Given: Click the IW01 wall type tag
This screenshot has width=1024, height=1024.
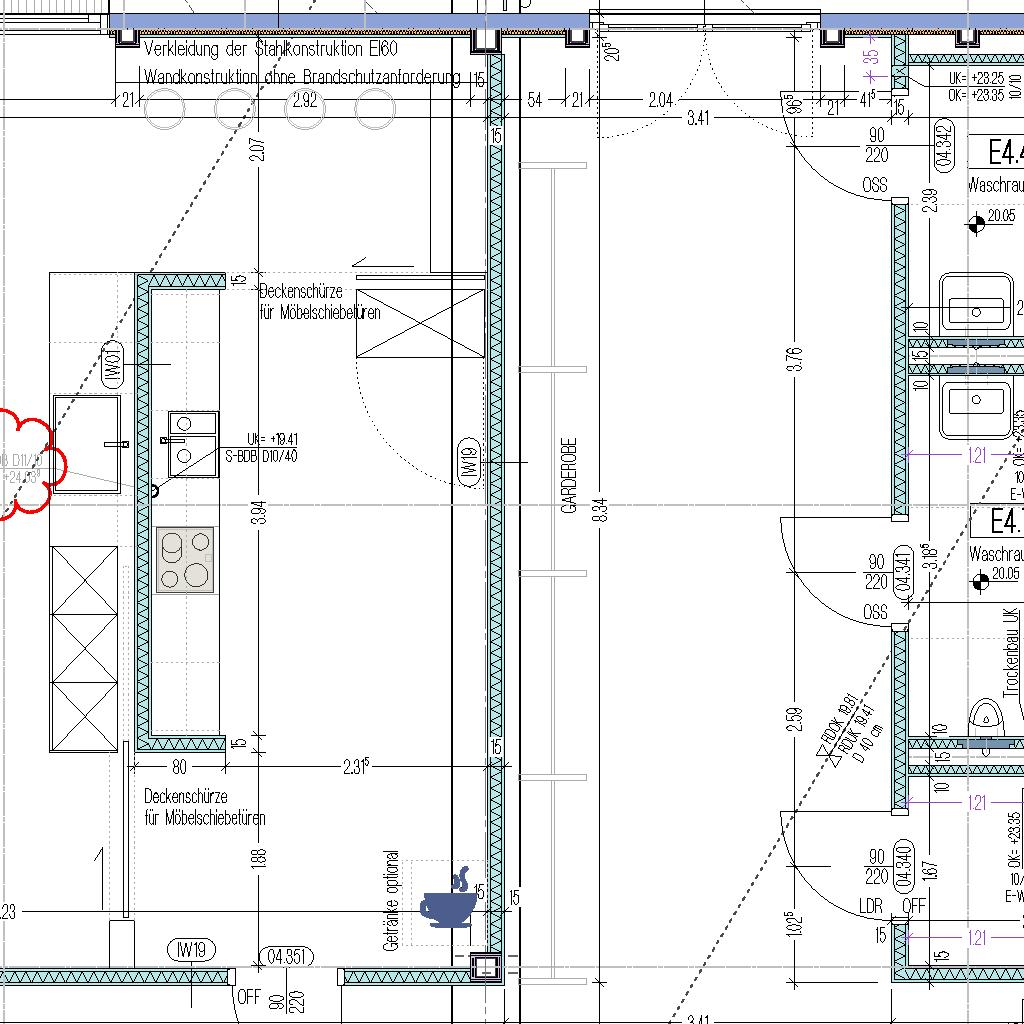Looking at the screenshot, I should pyautogui.click(x=112, y=363).
